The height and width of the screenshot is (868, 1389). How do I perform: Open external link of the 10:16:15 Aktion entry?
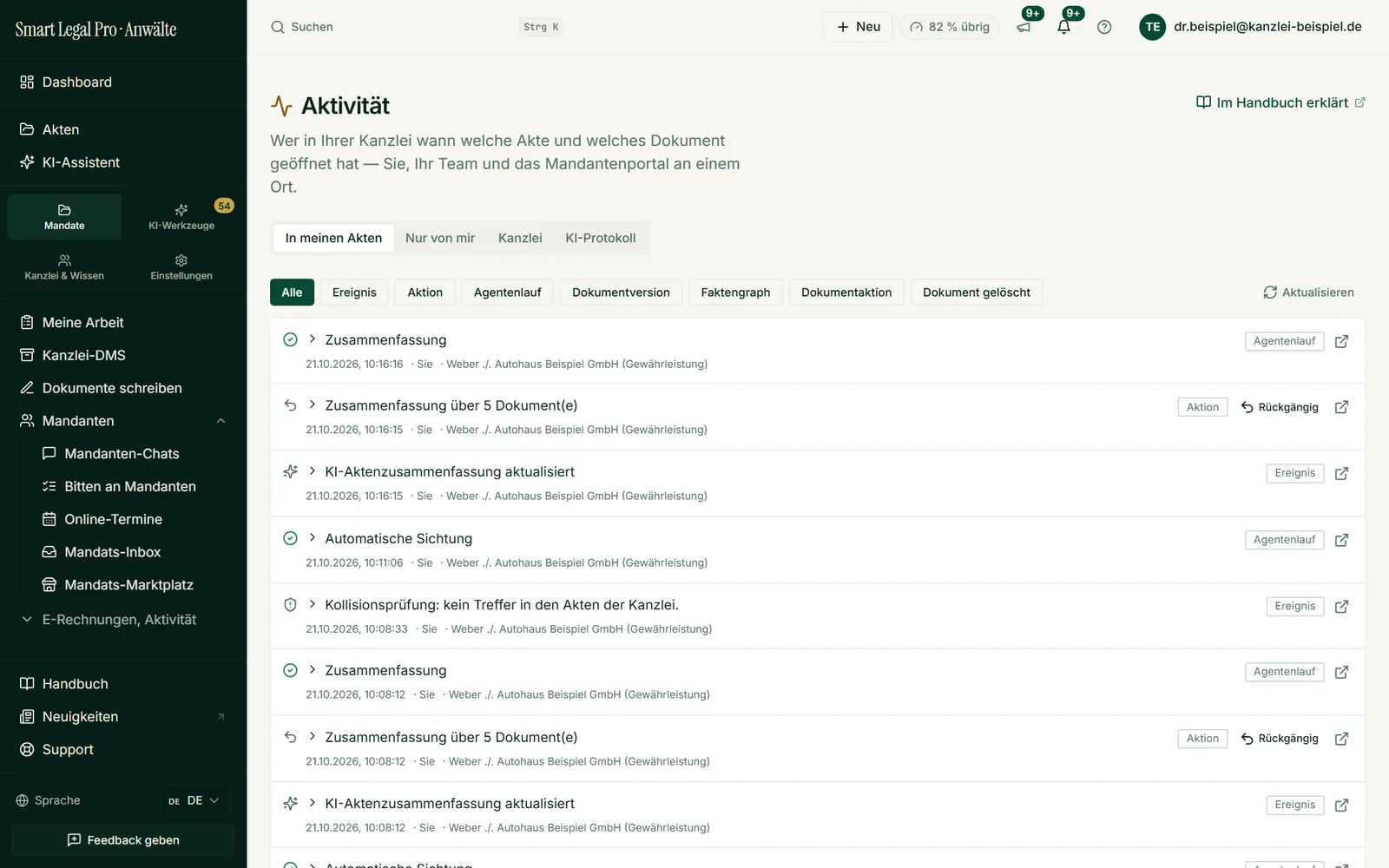(1341, 407)
